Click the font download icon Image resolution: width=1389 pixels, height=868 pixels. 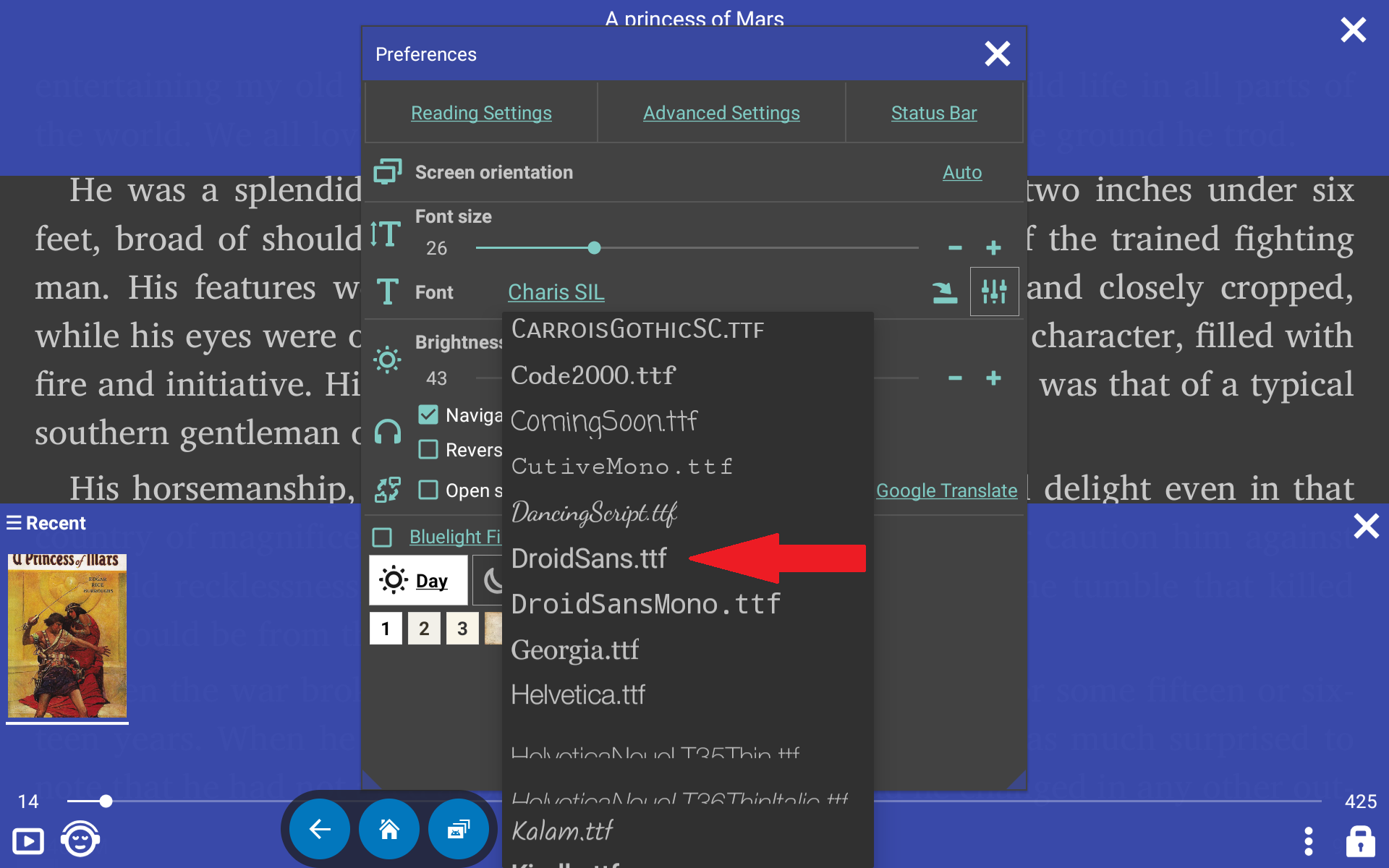944,292
